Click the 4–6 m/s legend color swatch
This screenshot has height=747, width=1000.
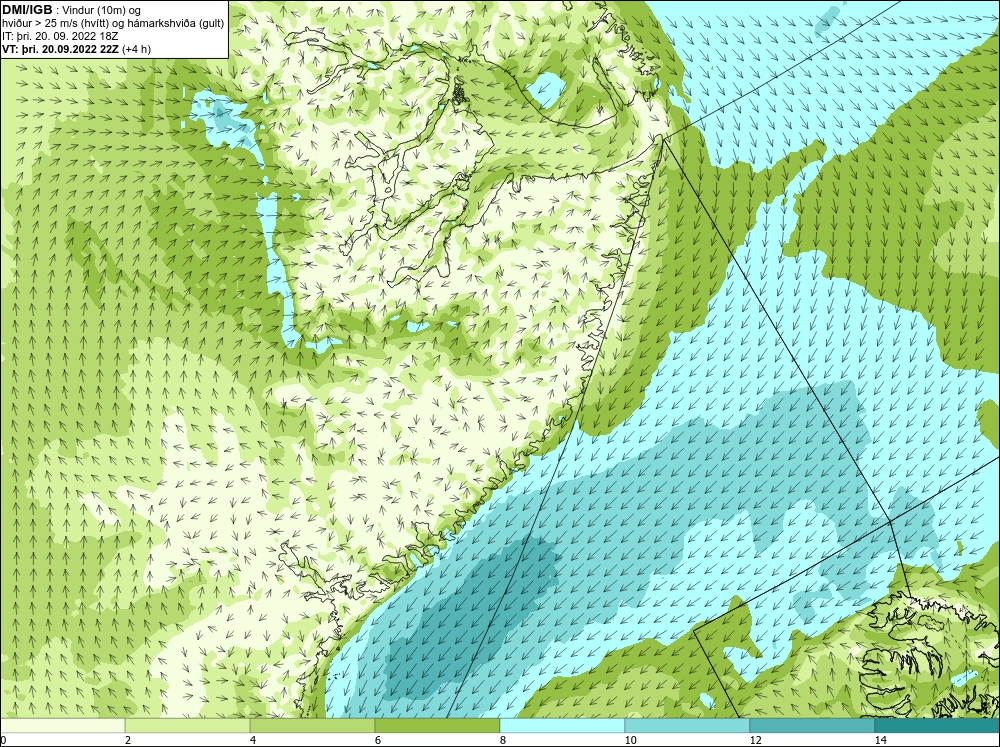coord(312,725)
